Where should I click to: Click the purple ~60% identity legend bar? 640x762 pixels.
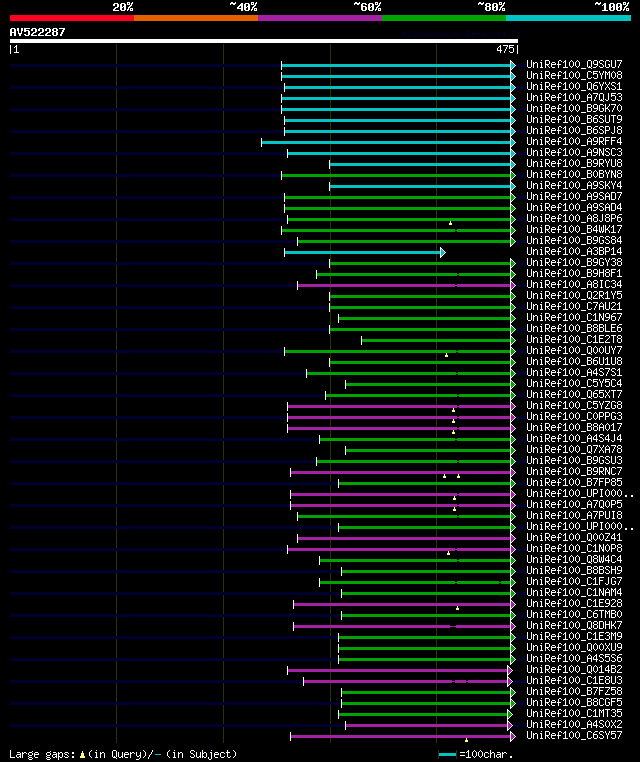(320, 18)
